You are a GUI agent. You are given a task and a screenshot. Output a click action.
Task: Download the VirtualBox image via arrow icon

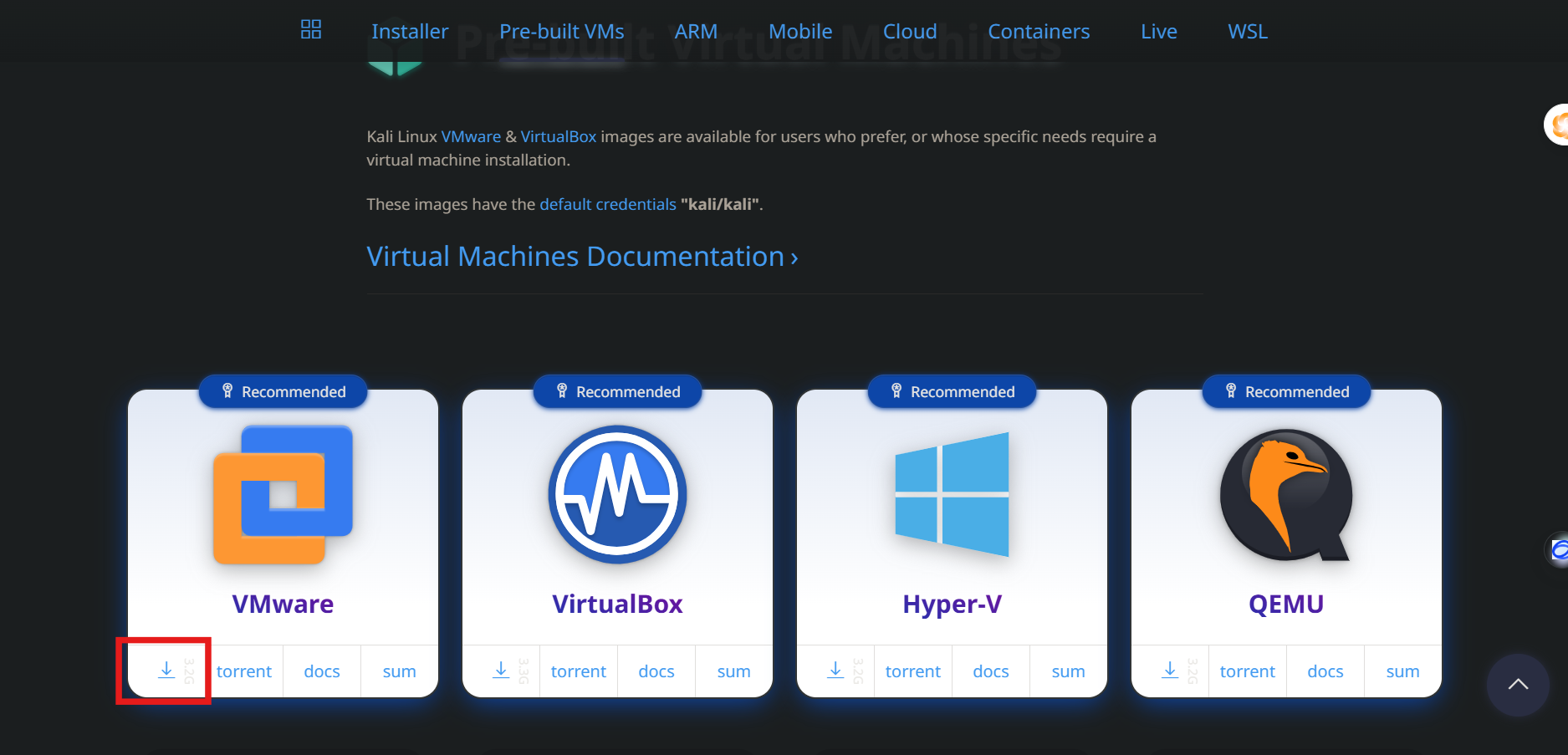point(501,671)
